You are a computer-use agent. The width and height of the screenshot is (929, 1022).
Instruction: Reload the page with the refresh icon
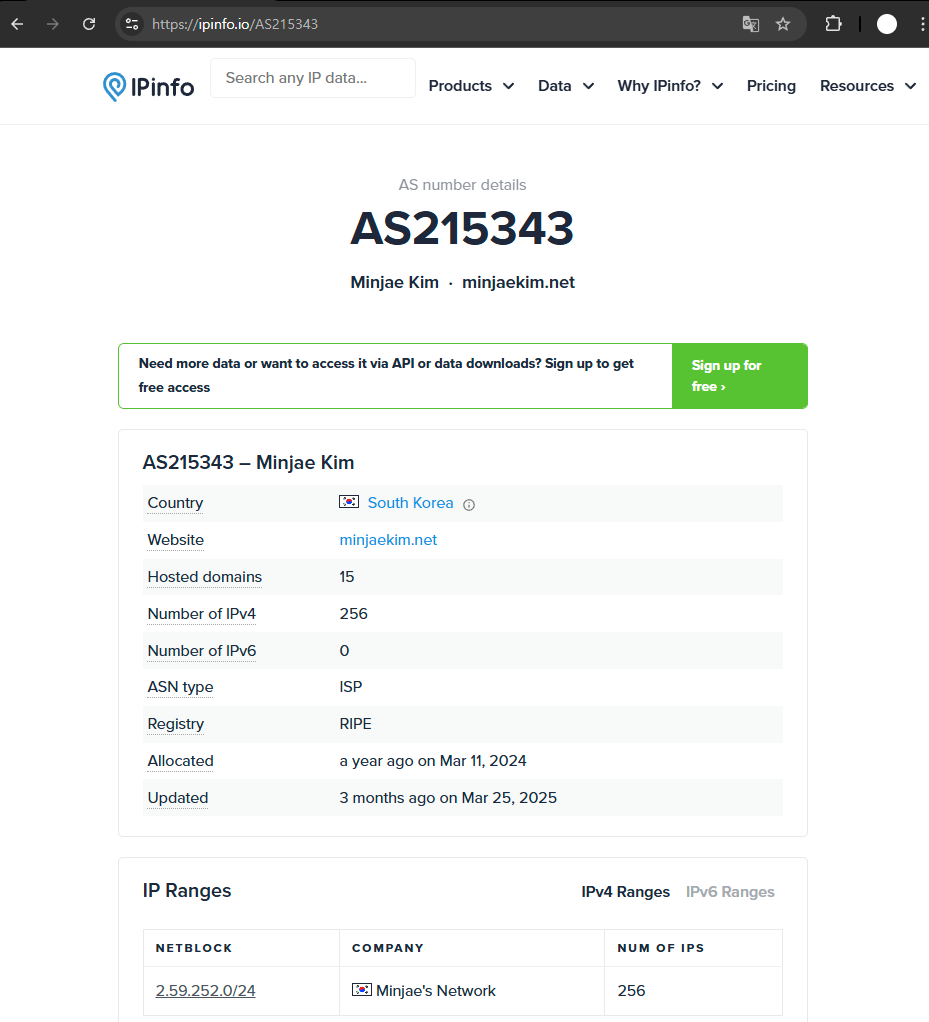pos(89,24)
